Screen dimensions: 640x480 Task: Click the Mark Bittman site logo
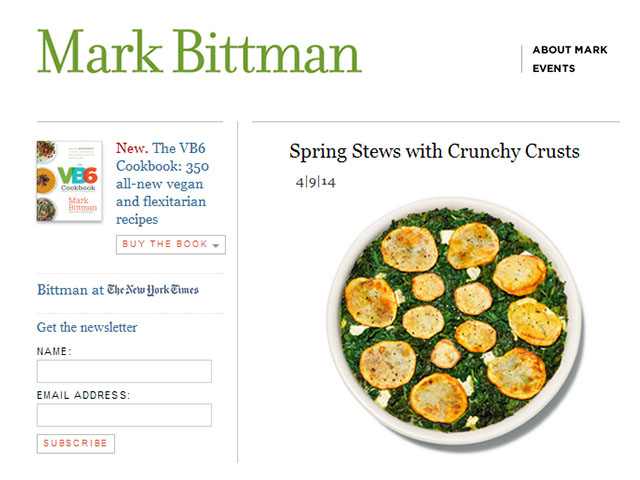pos(199,52)
